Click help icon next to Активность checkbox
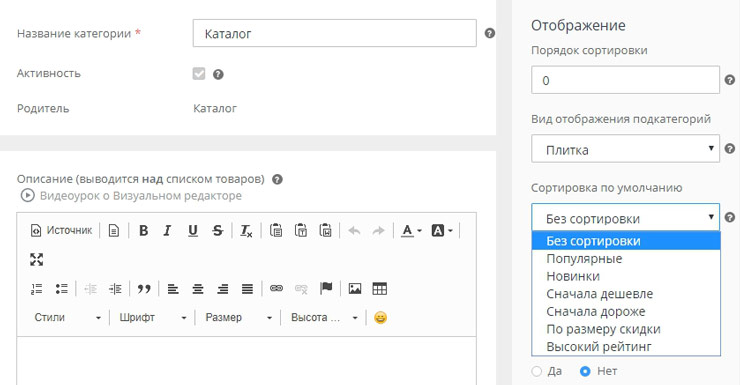Image resolution: width=740 pixels, height=385 pixels. pyautogui.click(x=218, y=74)
